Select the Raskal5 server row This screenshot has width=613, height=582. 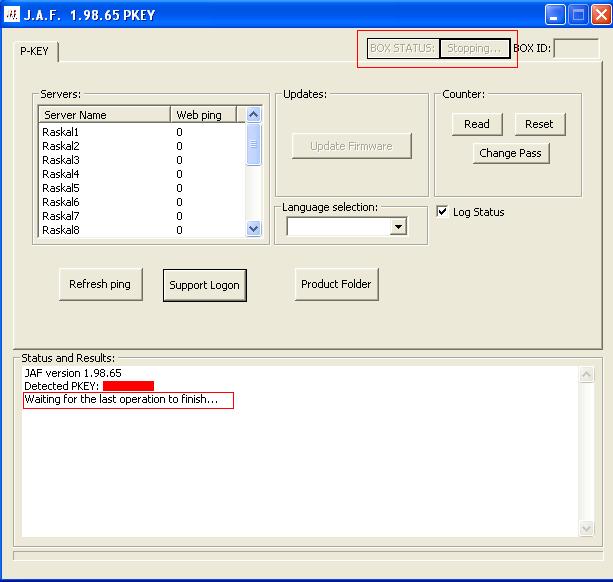click(142, 188)
